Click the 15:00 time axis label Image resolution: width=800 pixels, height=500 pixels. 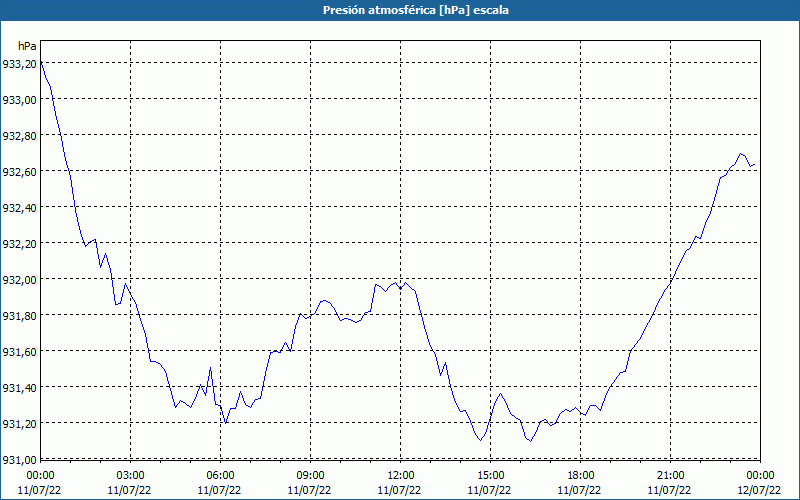[490, 476]
